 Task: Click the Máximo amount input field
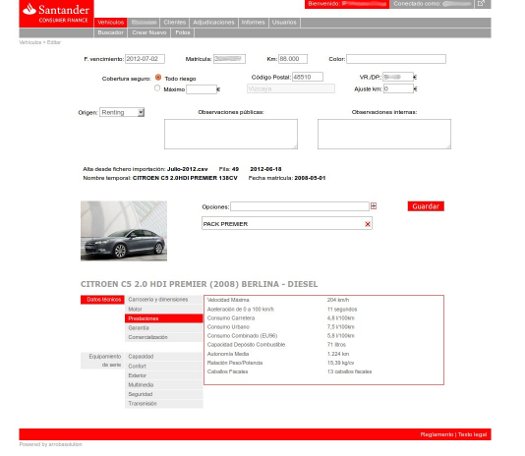202,89
